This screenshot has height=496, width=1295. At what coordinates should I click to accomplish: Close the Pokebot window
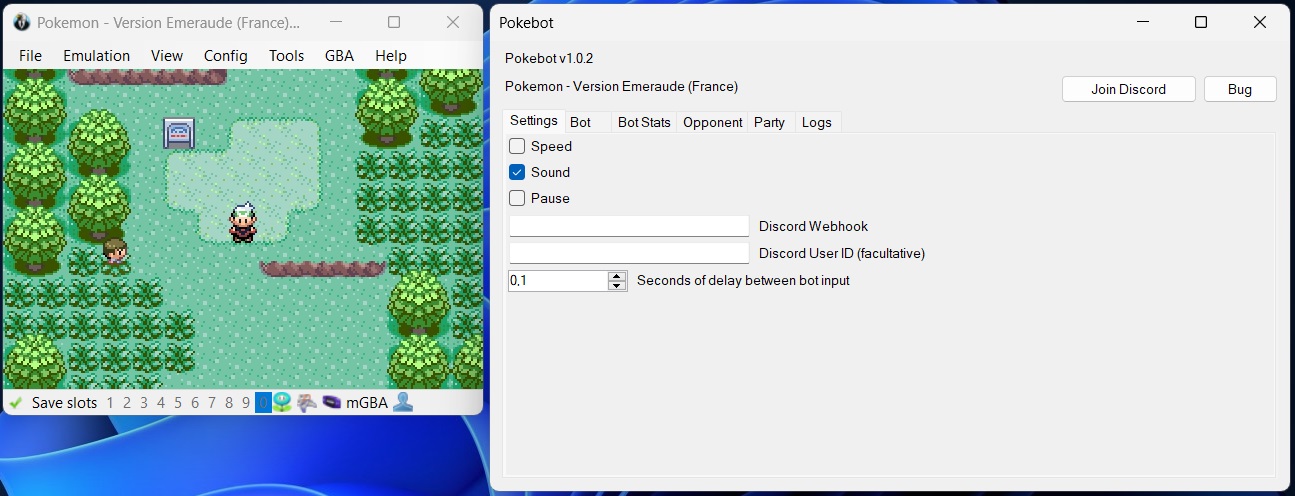[x=1260, y=22]
